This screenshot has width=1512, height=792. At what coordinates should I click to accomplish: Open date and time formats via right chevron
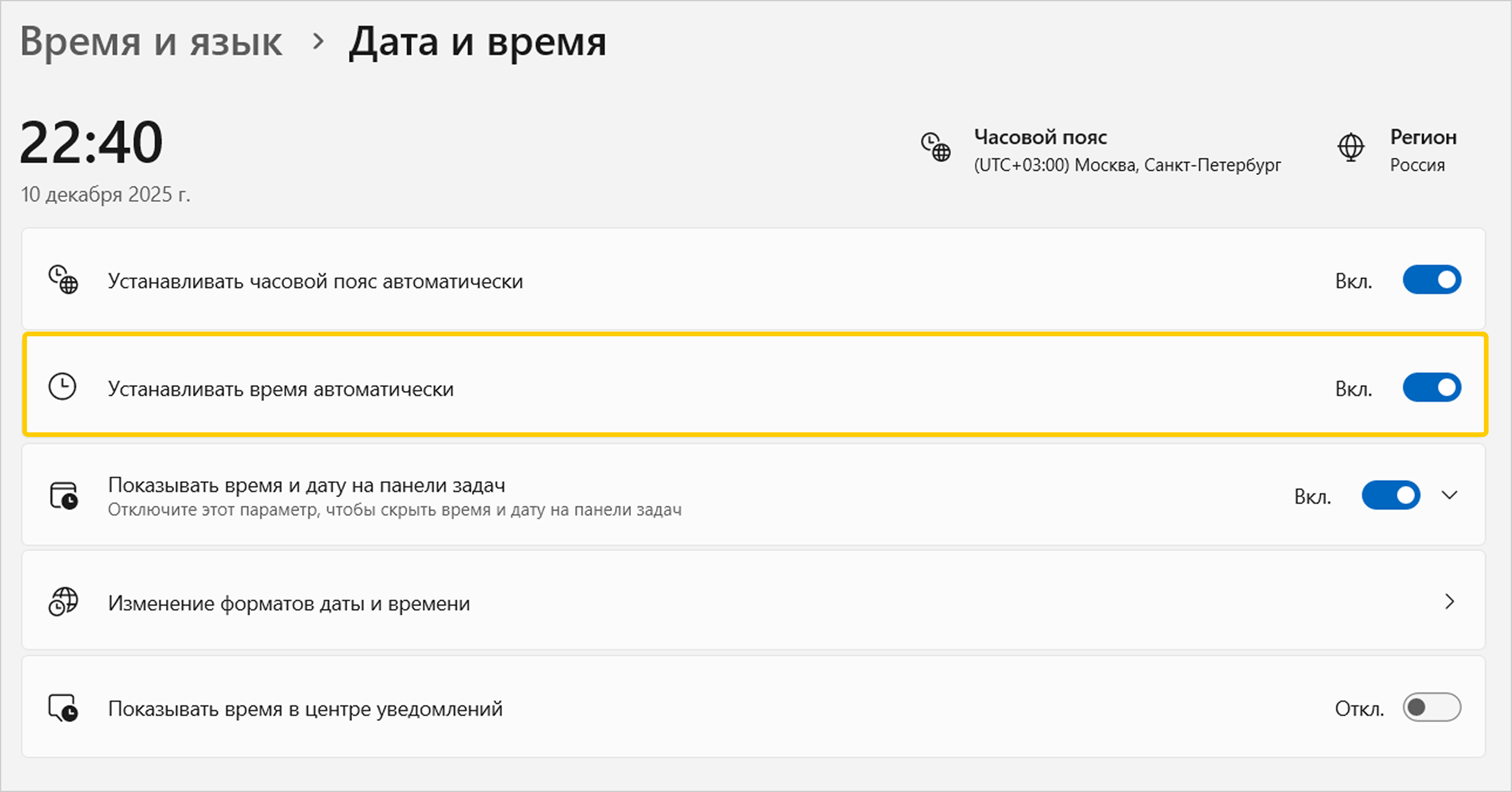[1449, 602]
